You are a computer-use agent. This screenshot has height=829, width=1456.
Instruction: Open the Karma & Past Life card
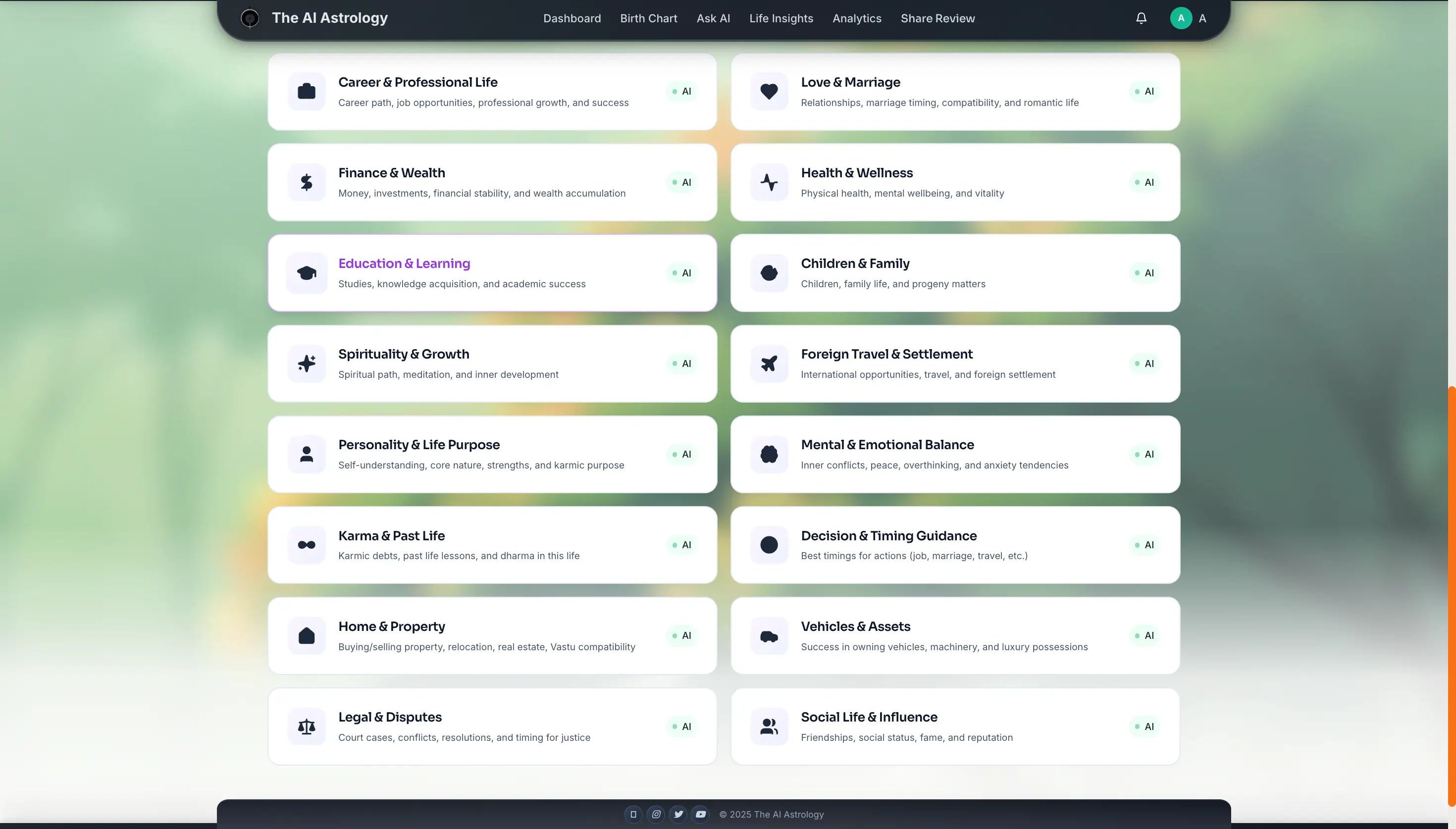(x=492, y=545)
